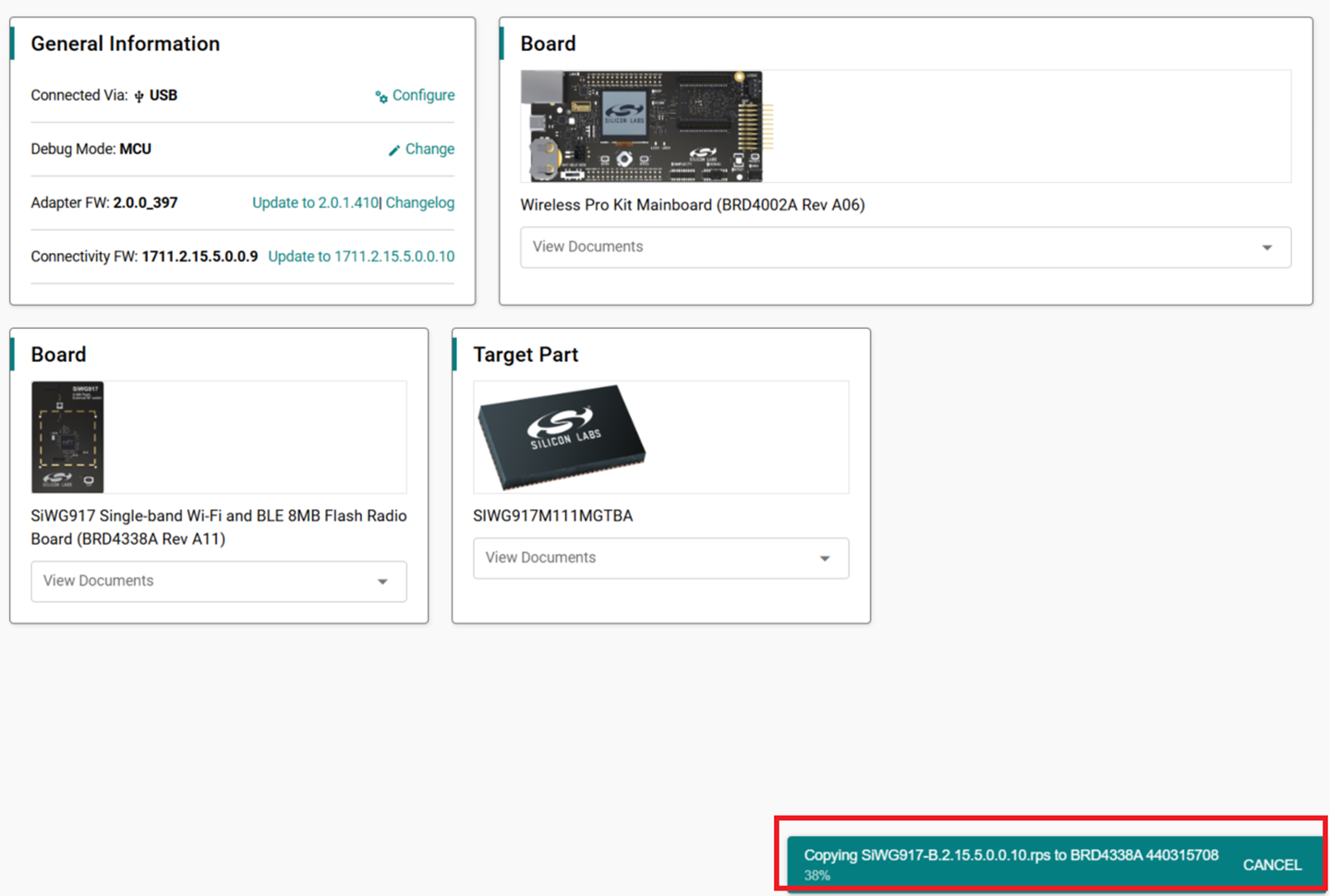Click the Copying SiWG917 notification message
The height and width of the screenshot is (896, 1330).
(x=1010, y=855)
